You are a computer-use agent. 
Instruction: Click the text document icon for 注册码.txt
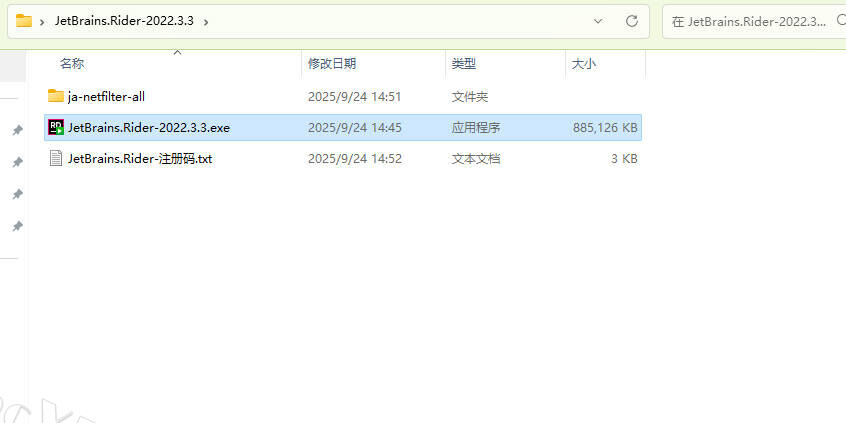pyautogui.click(x=56, y=158)
